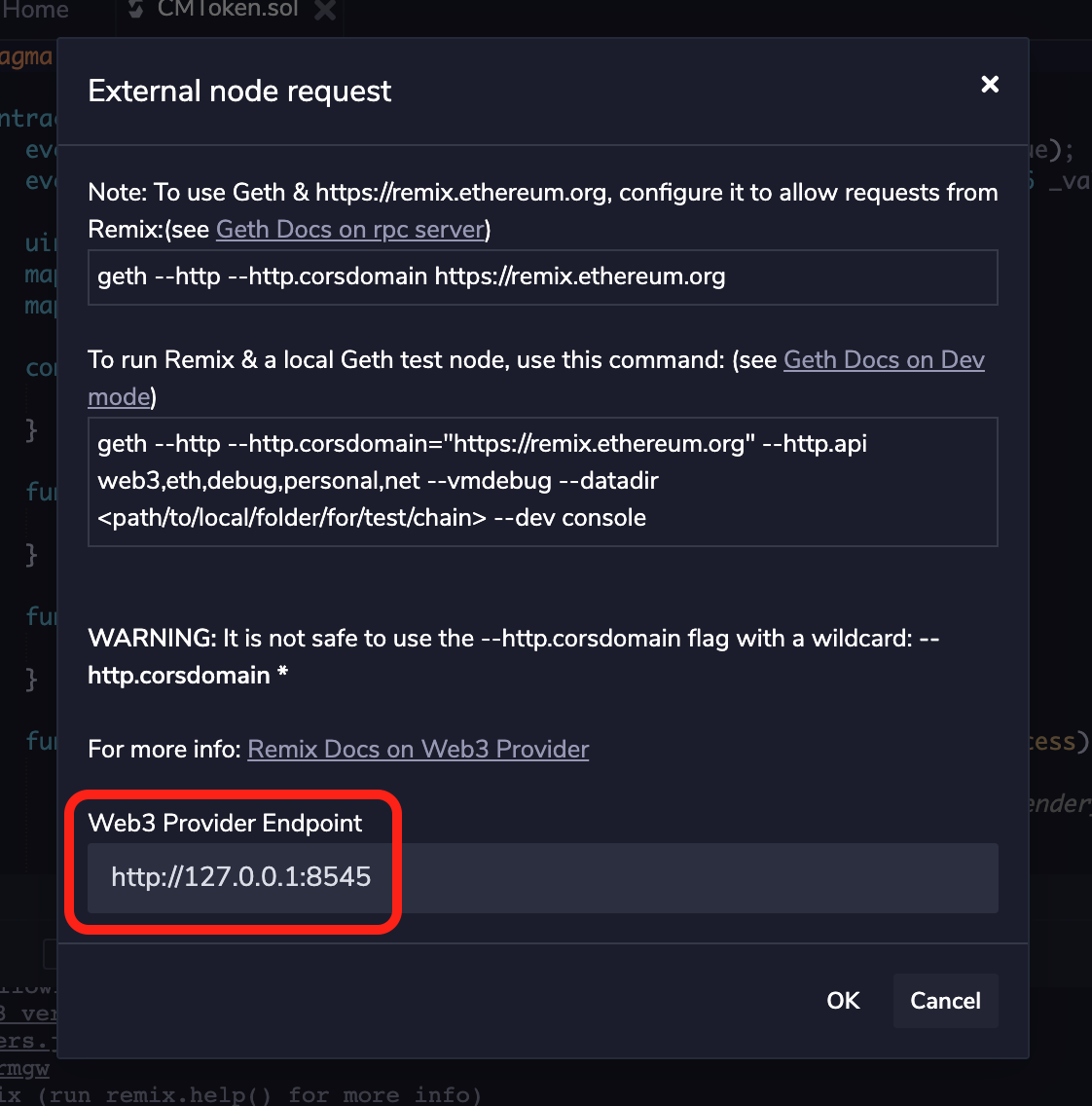Click the local Geth dev mode command box
The image size is (1092, 1106).
543,482
